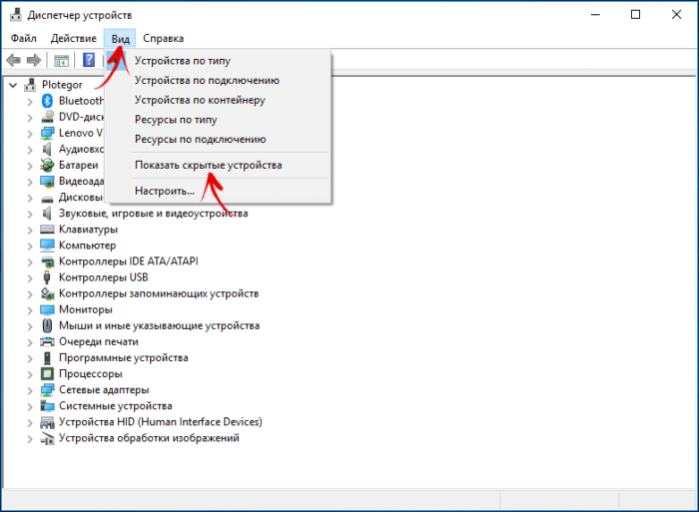Click the back arrow toolbar icon
This screenshot has width=699, height=512.
(x=13, y=60)
